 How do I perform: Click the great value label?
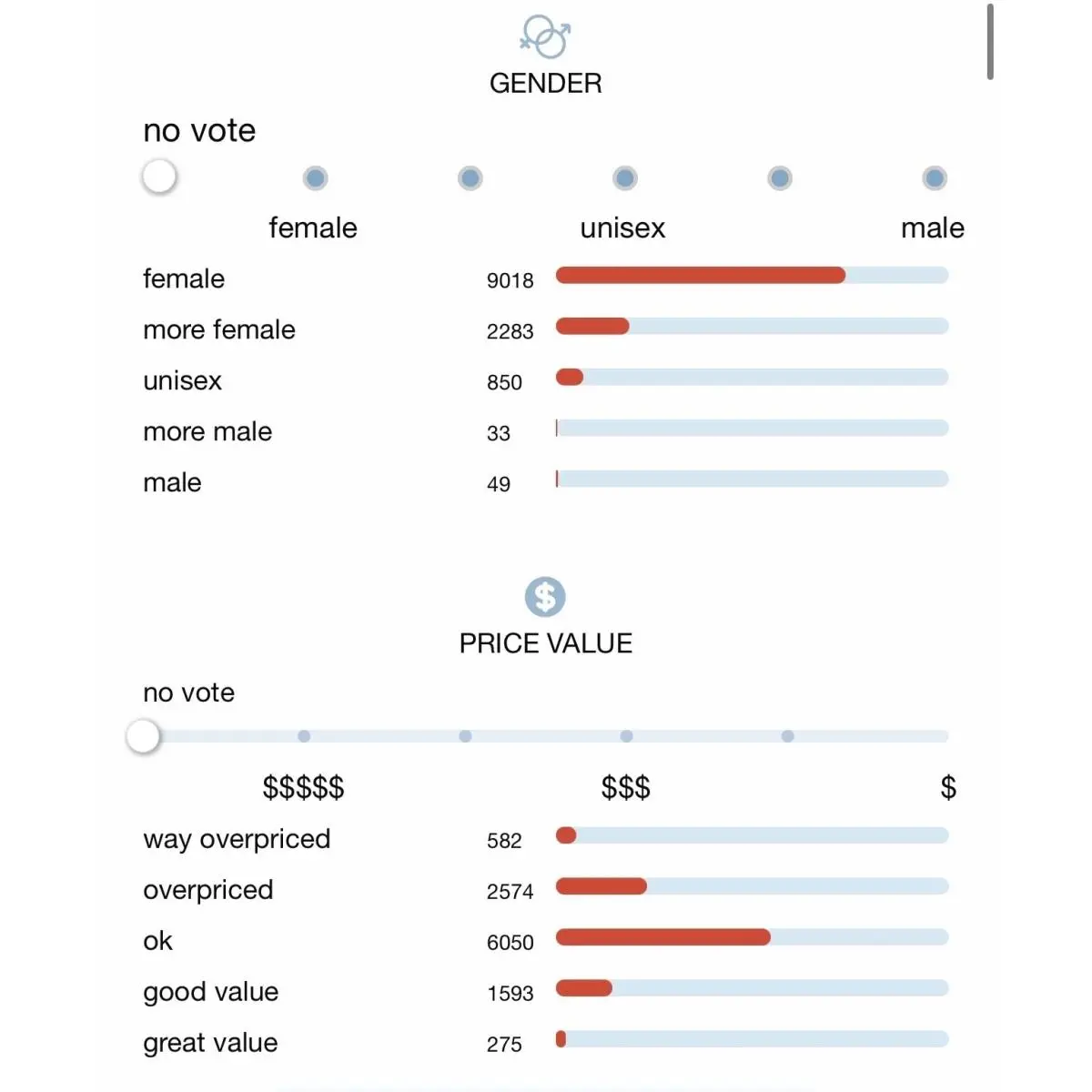click(210, 1043)
